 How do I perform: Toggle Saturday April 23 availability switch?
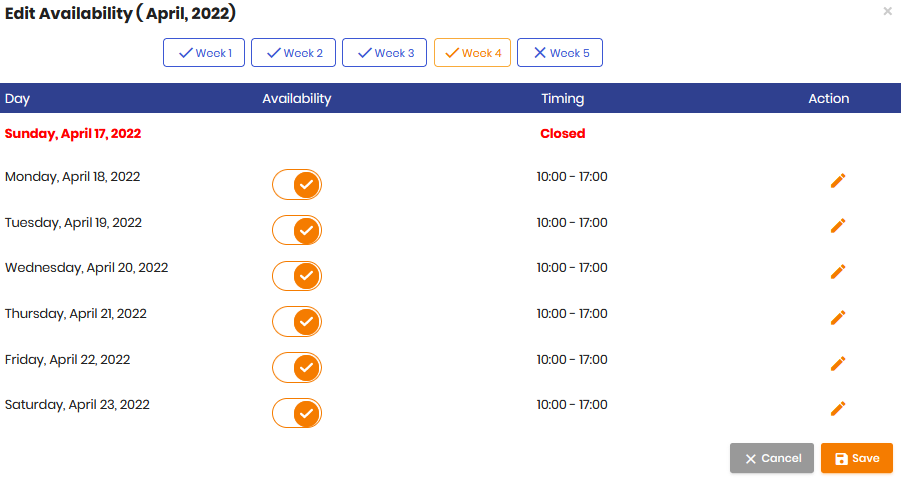point(297,413)
